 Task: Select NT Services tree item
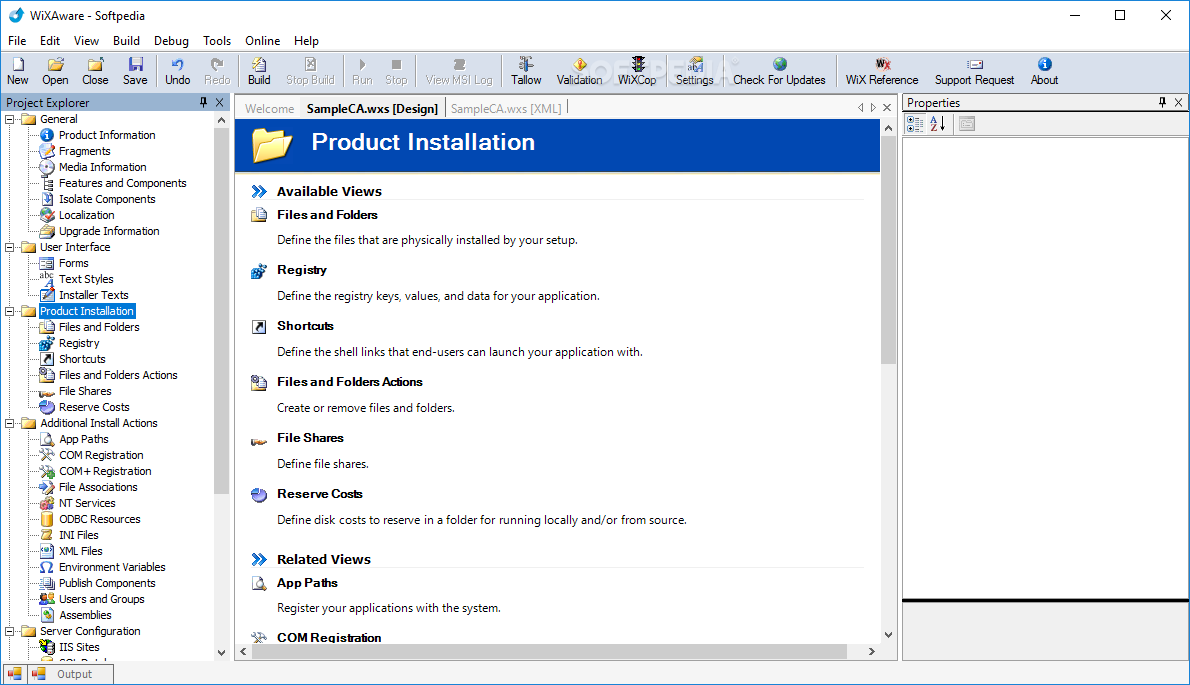pos(87,503)
